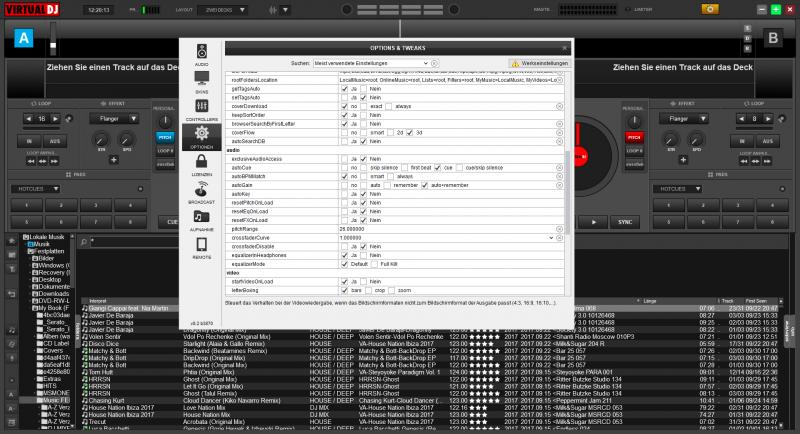Select the Optionen gear page
The height and width of the screenshot is (434, 800).
[x=202, y=137]
